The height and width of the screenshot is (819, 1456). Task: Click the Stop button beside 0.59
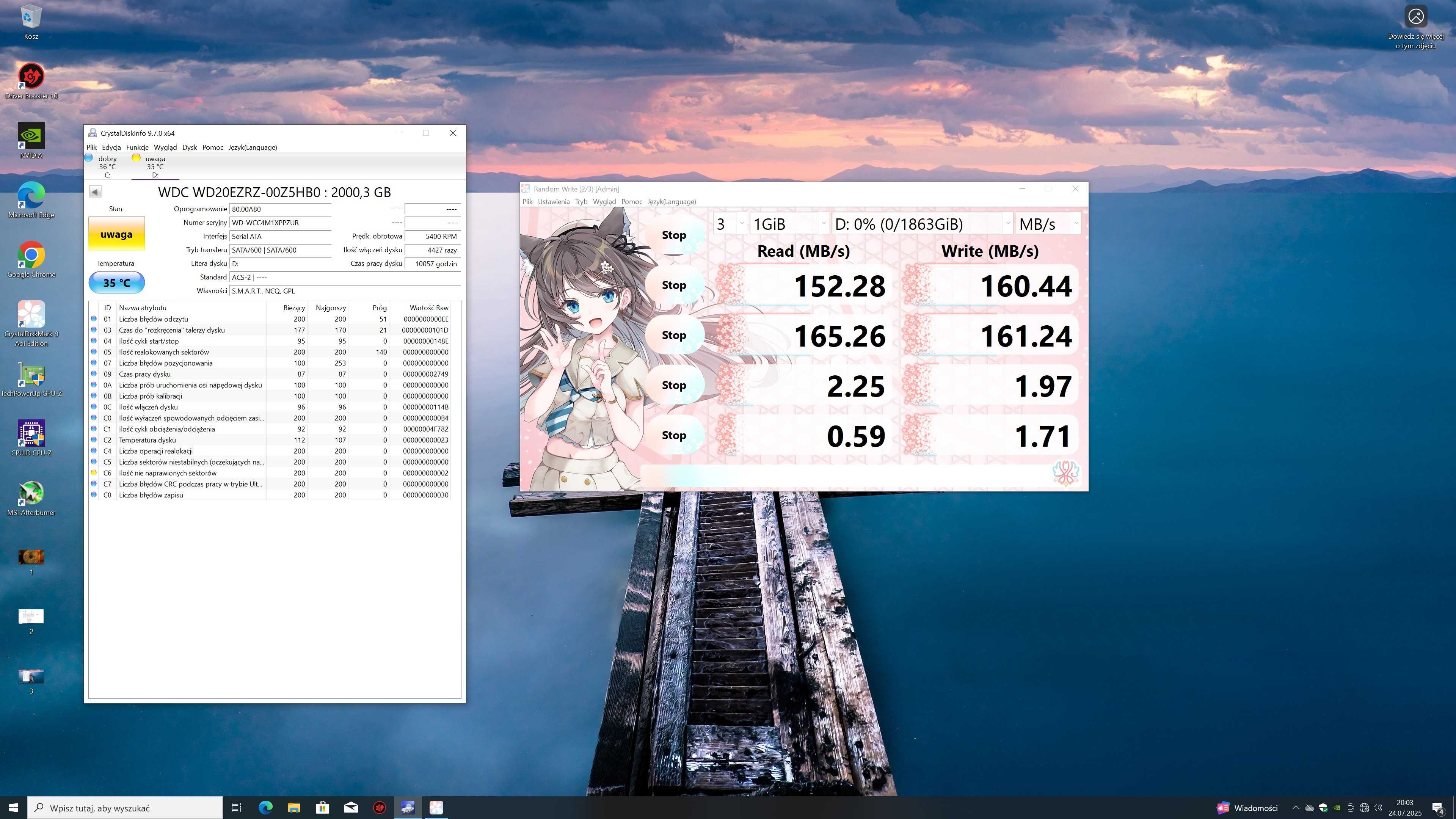pos(674,435)
